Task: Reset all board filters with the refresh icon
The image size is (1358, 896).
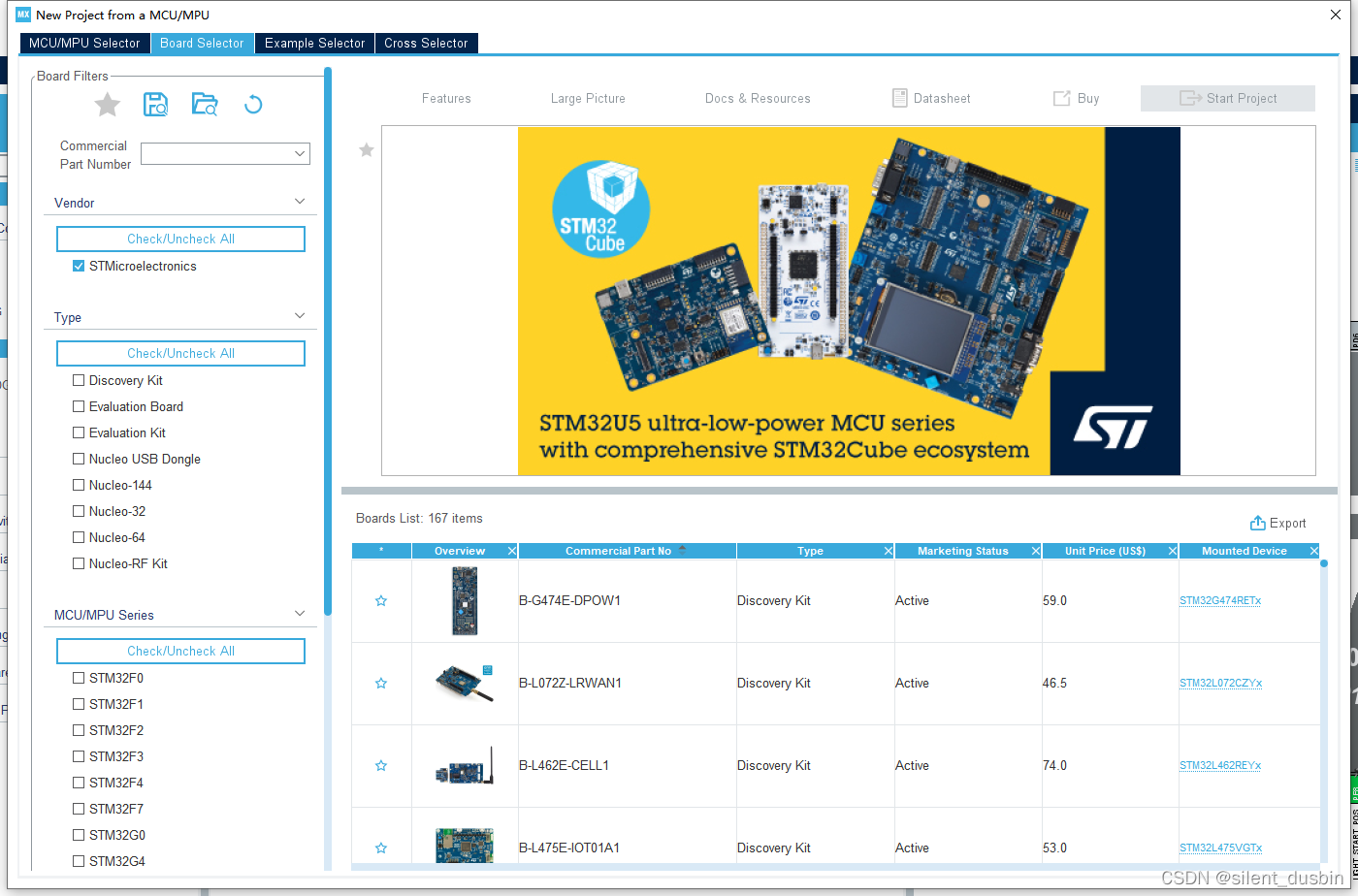Action: [x=253, y=105]
